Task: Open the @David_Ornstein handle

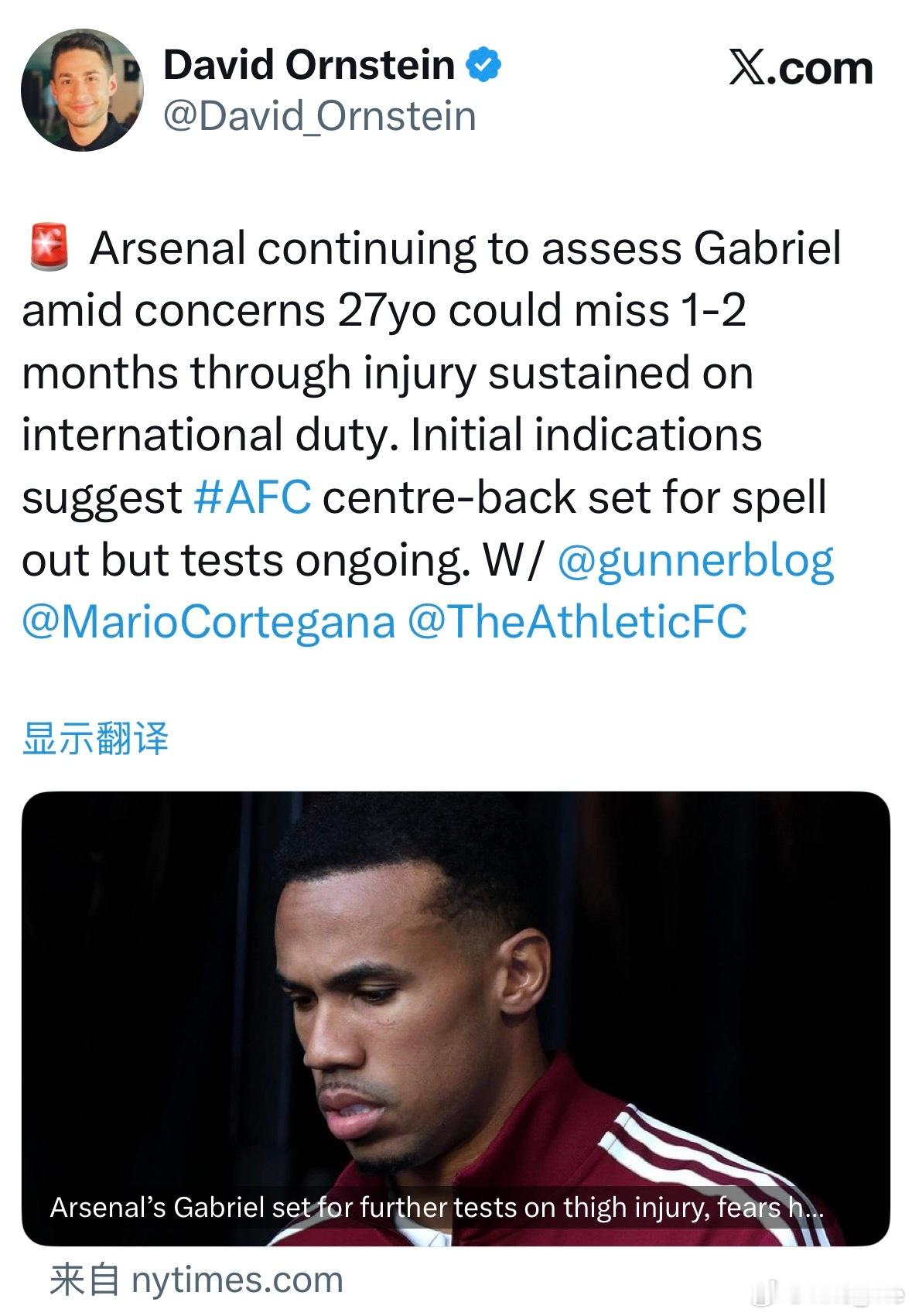Action: click(x=319, y=116)
